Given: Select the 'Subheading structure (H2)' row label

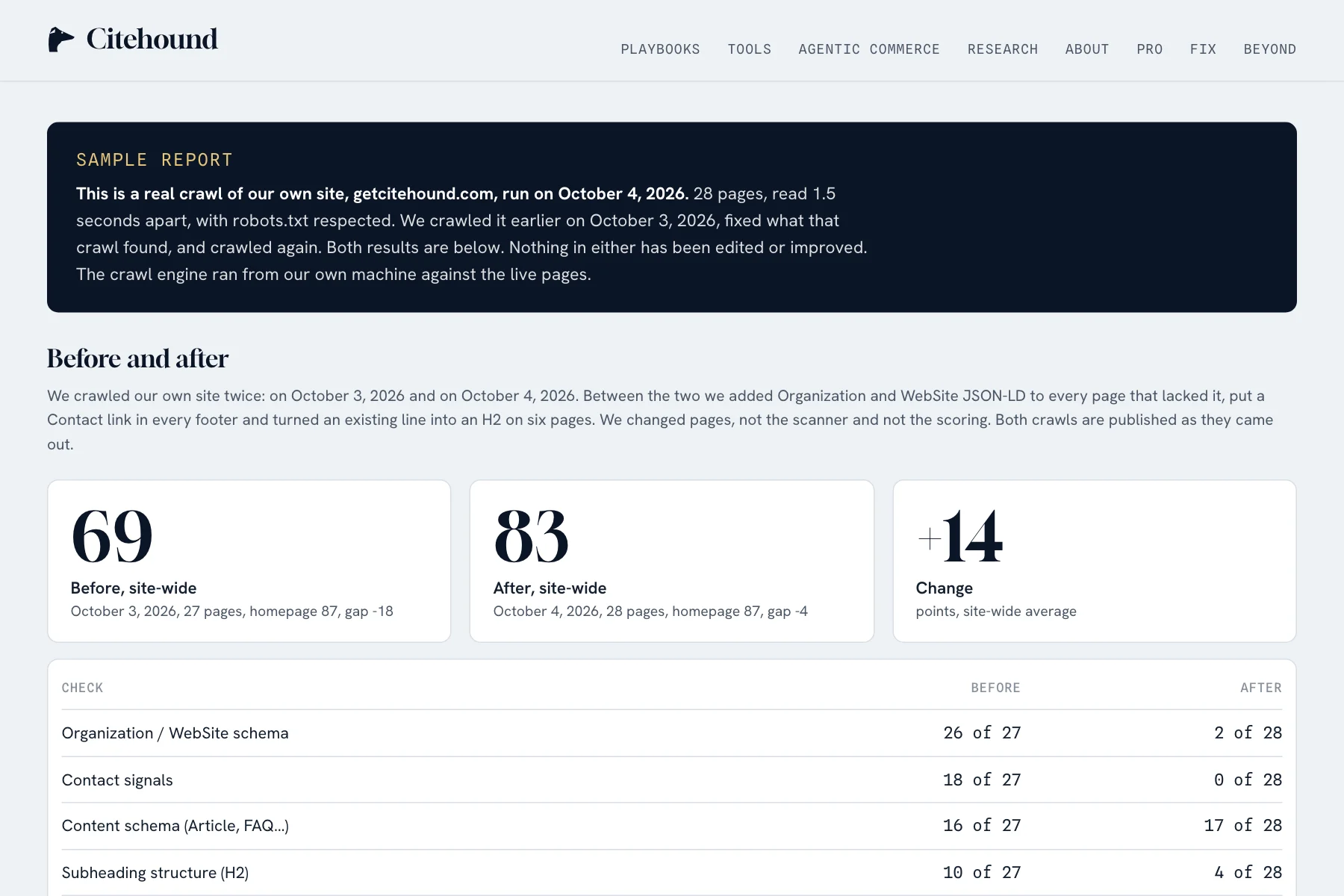Looking at the screenshot, I should coord(155,873).
